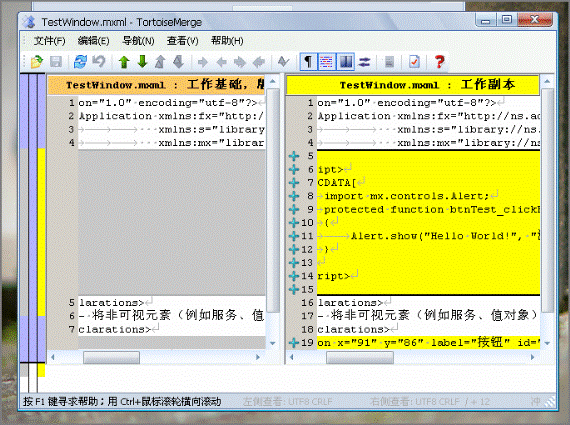Click the grey next conflict down arrow
Image resolution: width=570 pixels, height=425 pixels.
tap(178, 62)
